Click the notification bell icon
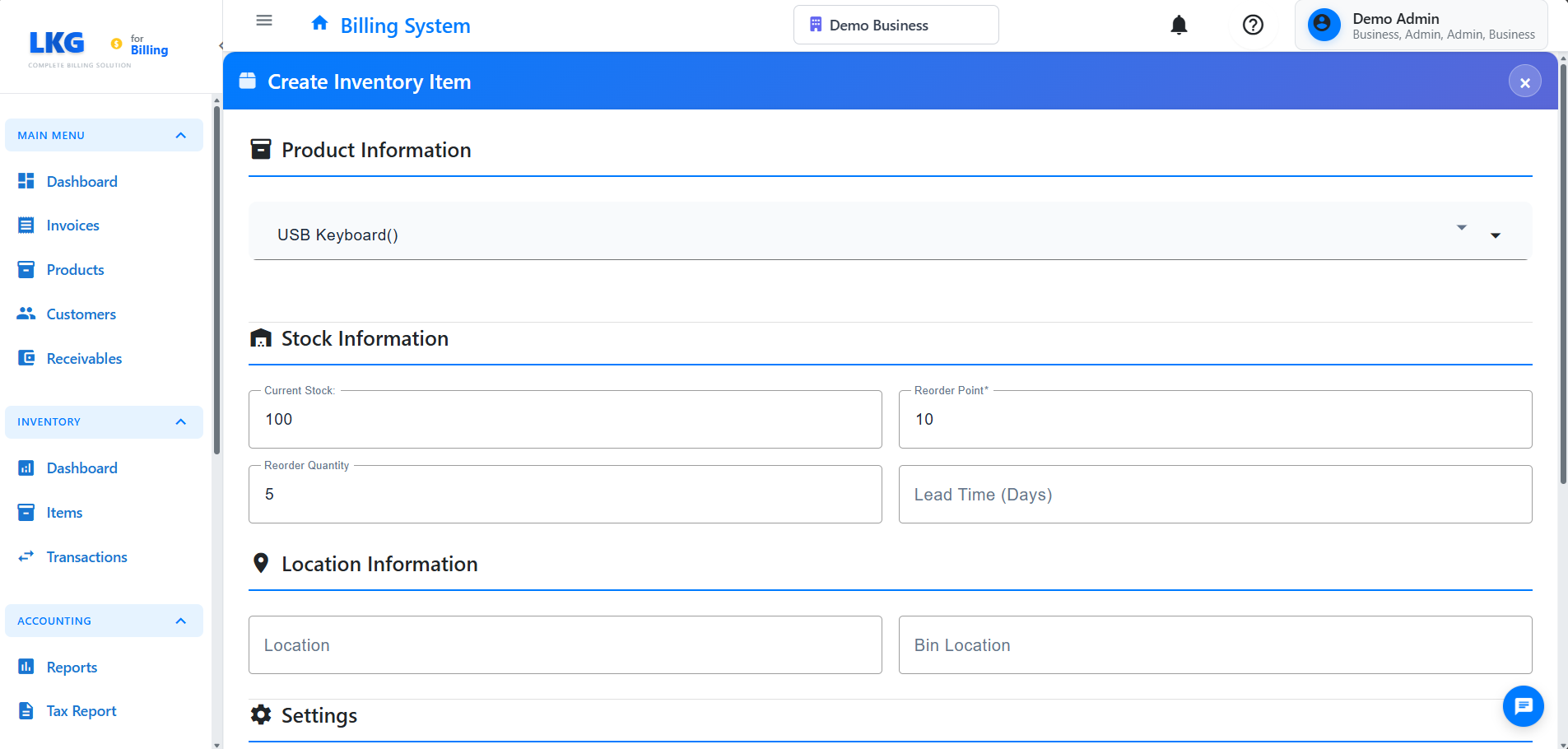Viewport: 1568px width, 749px height. click(x=1179, y=26)
